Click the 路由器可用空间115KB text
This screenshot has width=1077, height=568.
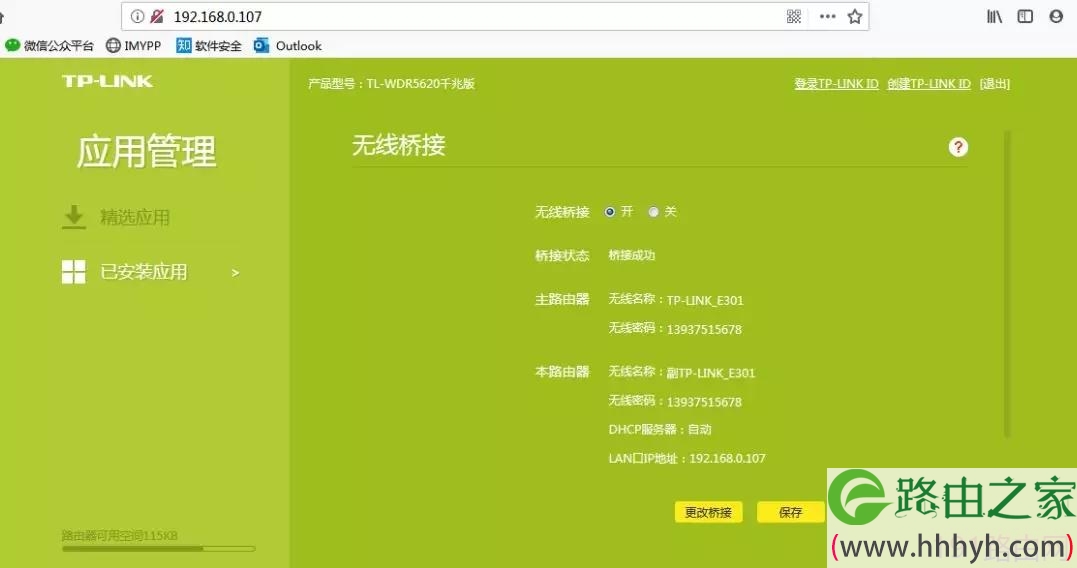[120, 536]
